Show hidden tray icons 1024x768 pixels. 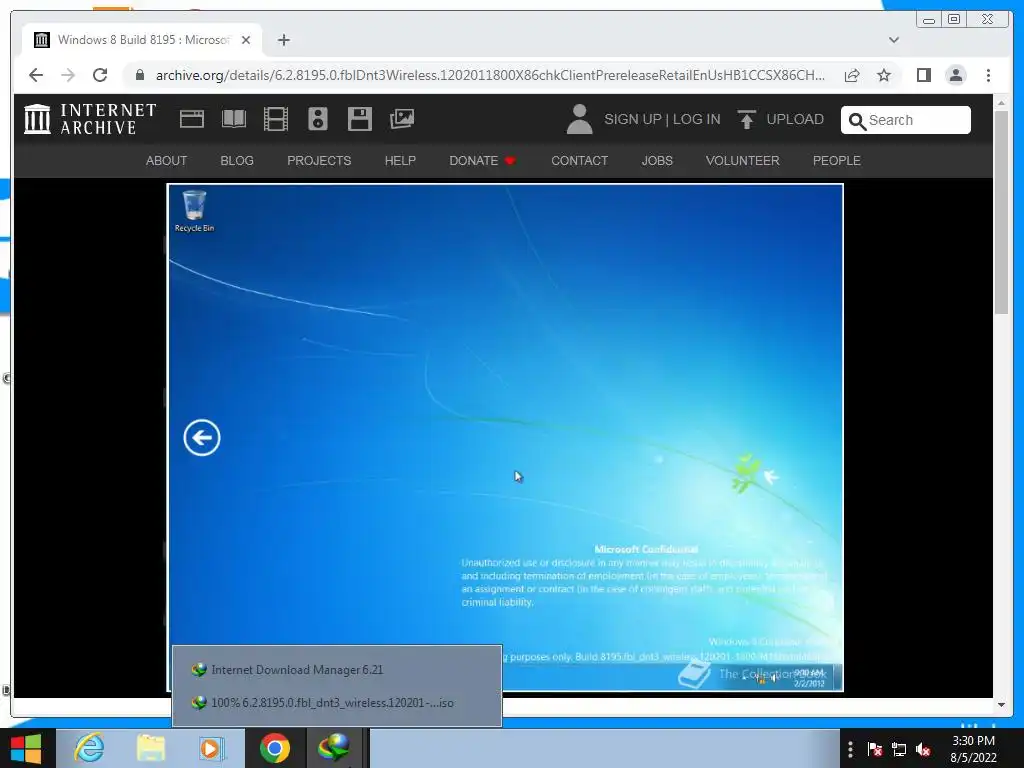(x=850, y=749)
